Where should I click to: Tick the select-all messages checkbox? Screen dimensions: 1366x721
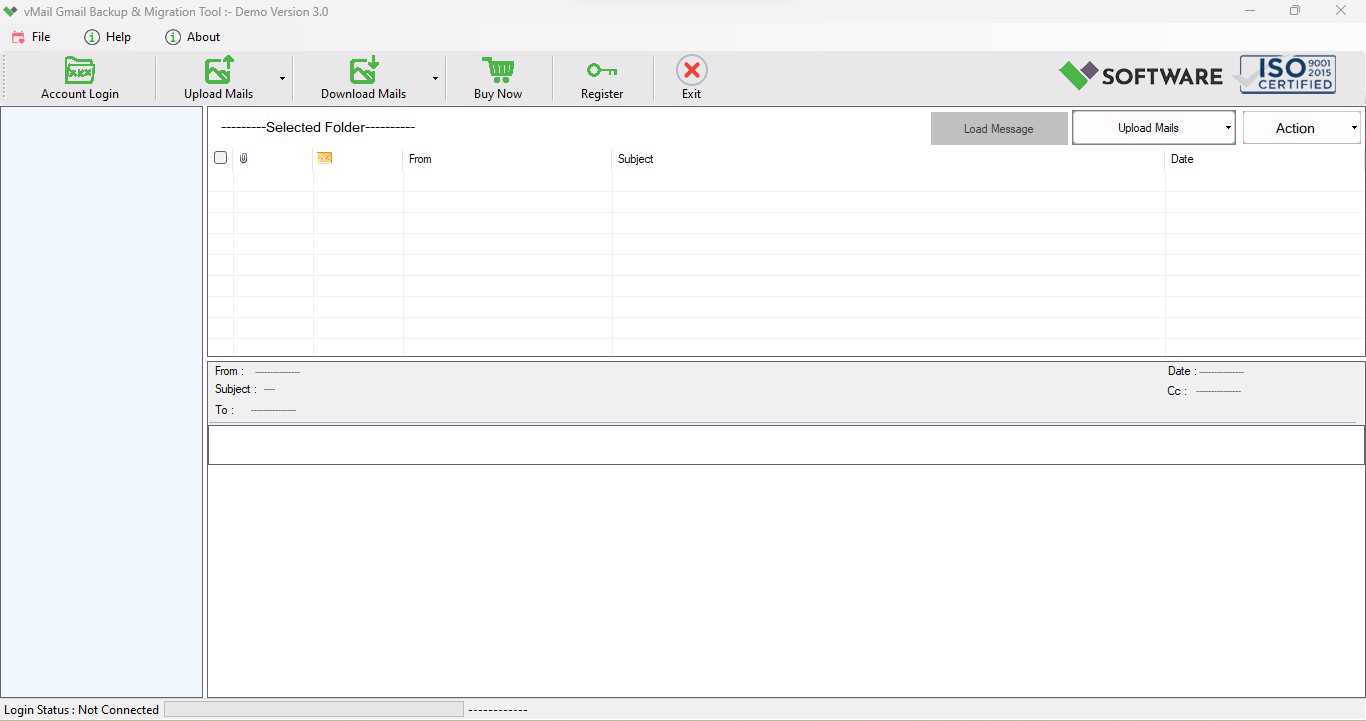(221, 158)
